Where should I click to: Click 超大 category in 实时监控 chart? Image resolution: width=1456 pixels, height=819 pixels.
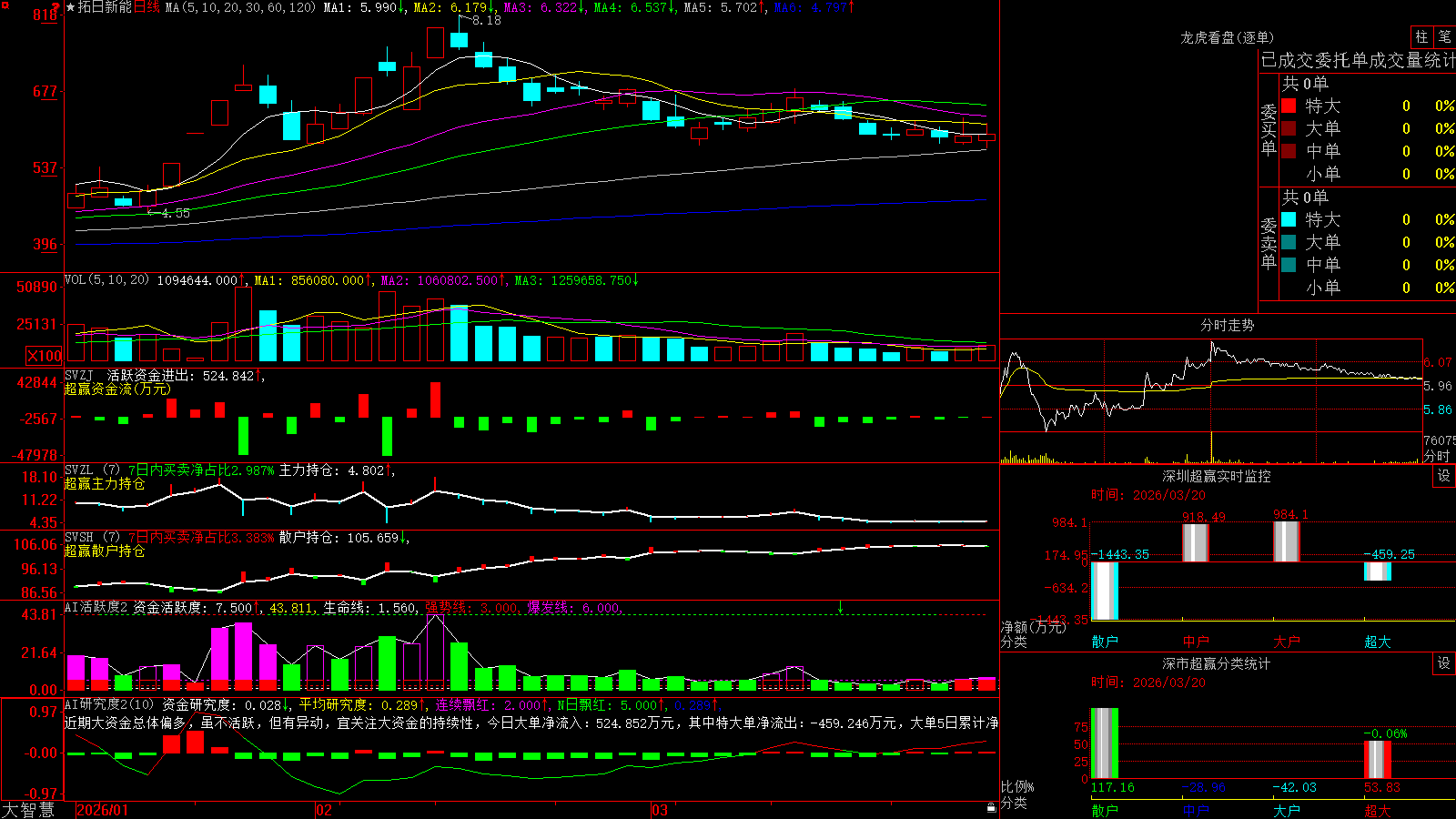point(1378,642)
